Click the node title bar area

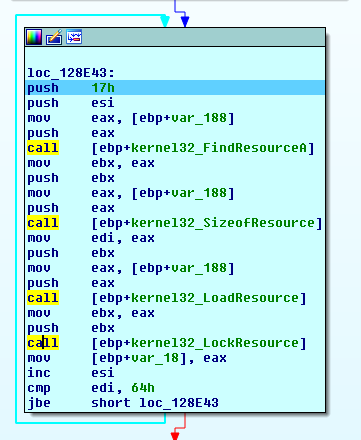tap(203, 37)
